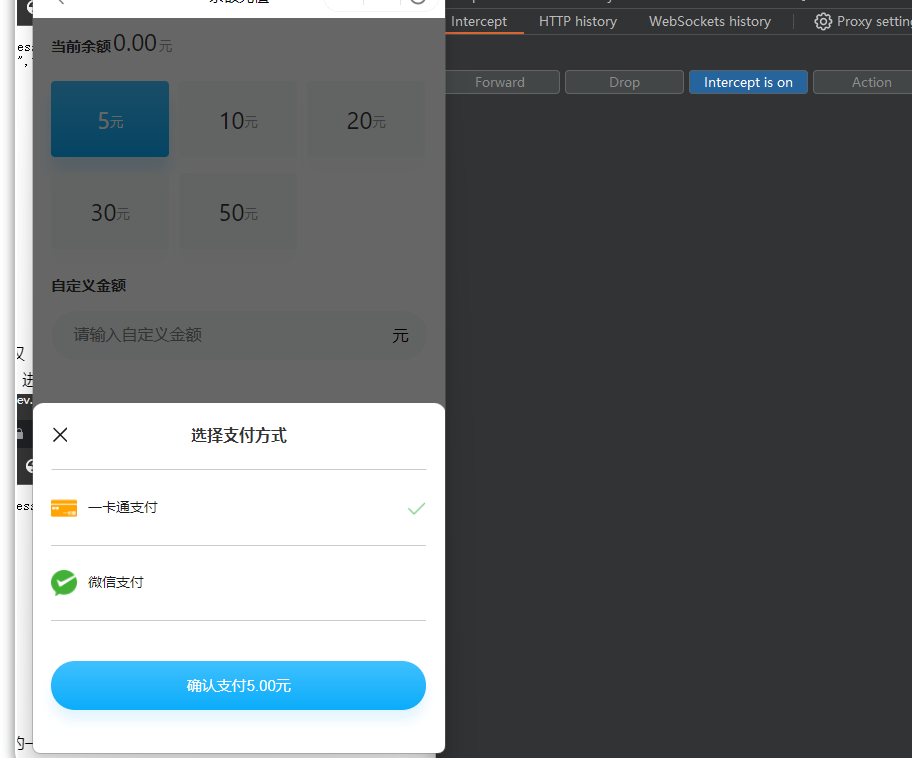This screenshot has height=758, width=912.
Task: Click the green checkmark beside 一卡通支付
Action: pos(416,509)
